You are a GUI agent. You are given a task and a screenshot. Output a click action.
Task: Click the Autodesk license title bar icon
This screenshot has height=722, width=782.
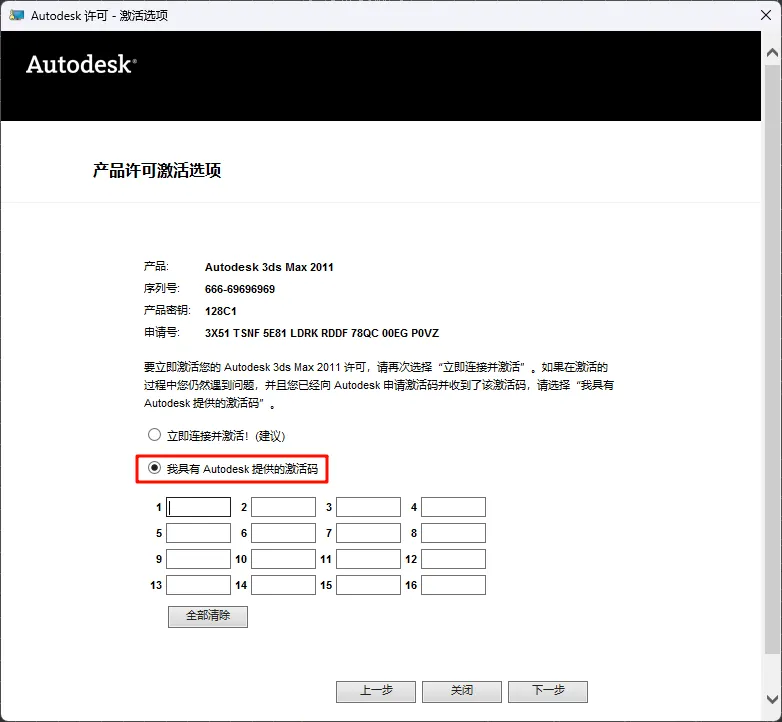click(16, 15)
